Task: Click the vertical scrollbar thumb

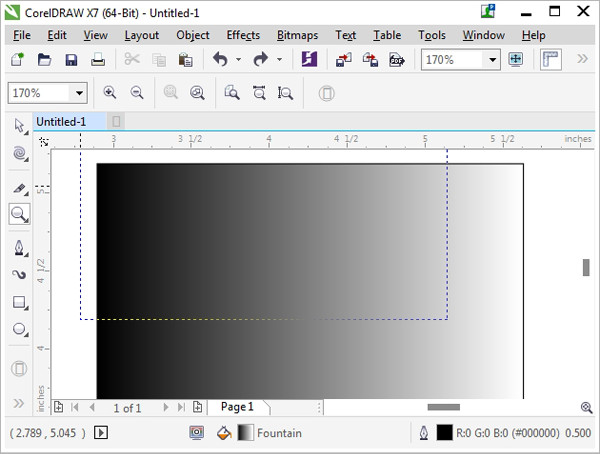Action: [x=586, y=267]
